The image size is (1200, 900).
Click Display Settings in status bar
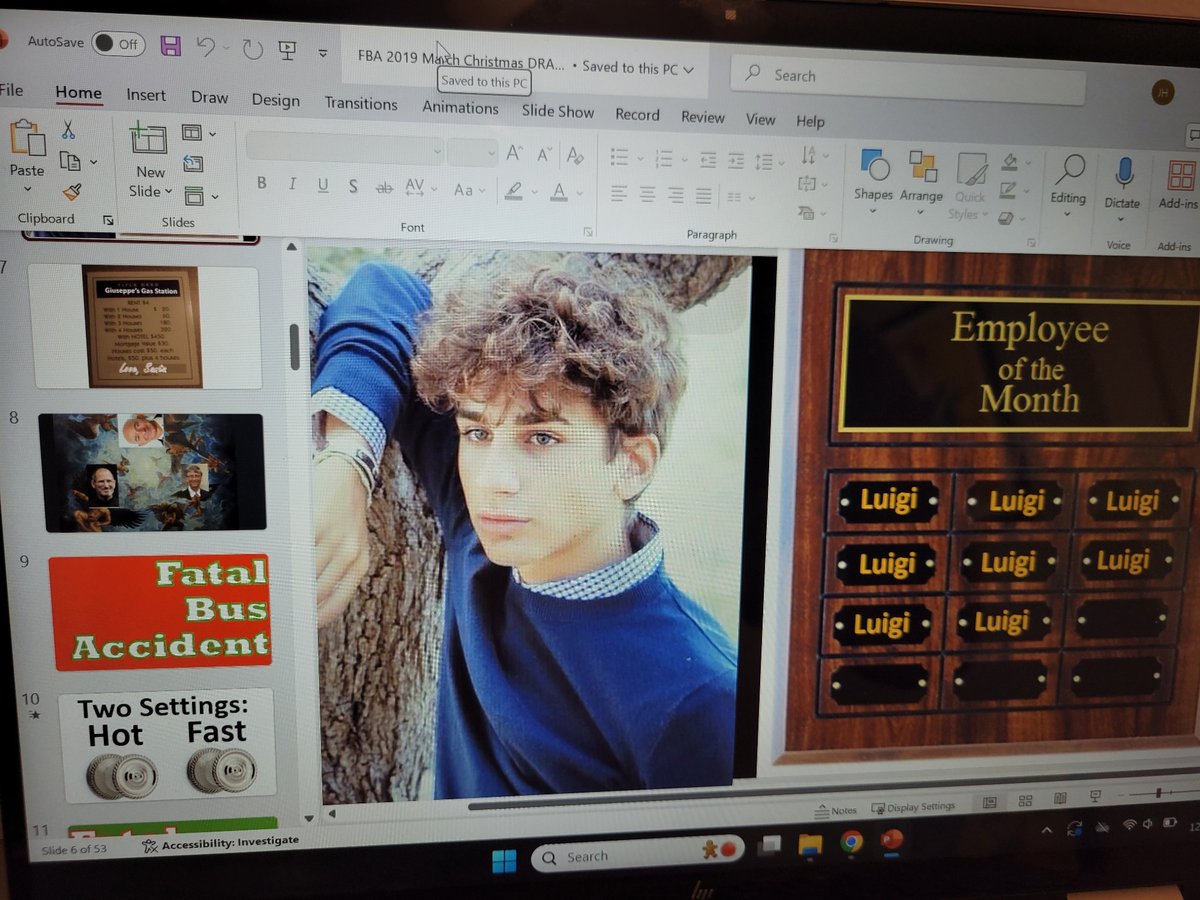(914, 806)
